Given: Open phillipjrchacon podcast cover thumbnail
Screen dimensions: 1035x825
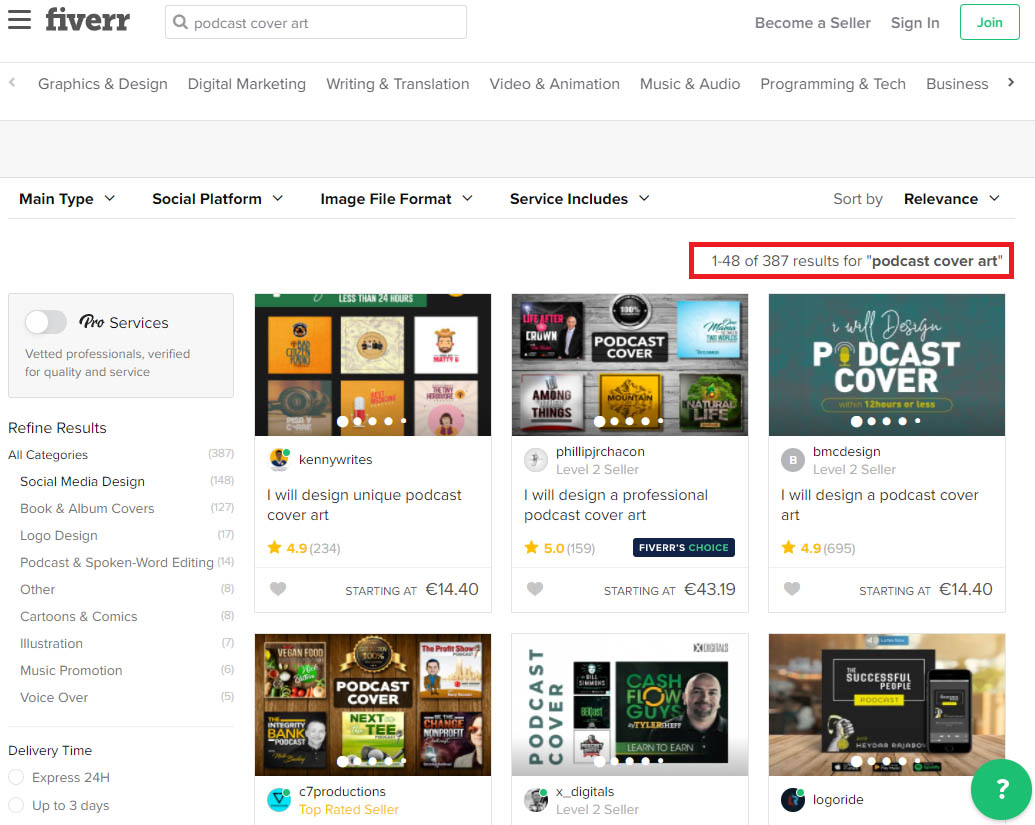Looking at the screenshot, I should point(630,365).
